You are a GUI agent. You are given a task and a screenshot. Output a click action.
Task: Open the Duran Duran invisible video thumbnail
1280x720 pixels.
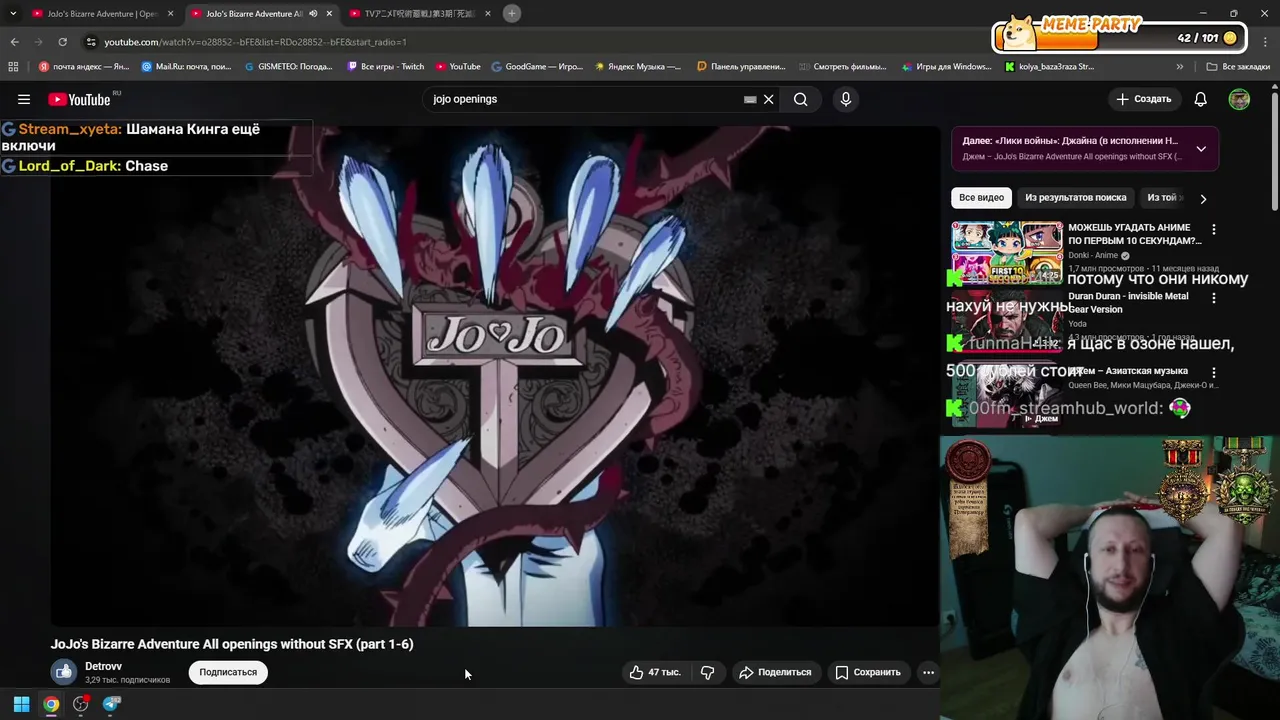coord(1006,320)
